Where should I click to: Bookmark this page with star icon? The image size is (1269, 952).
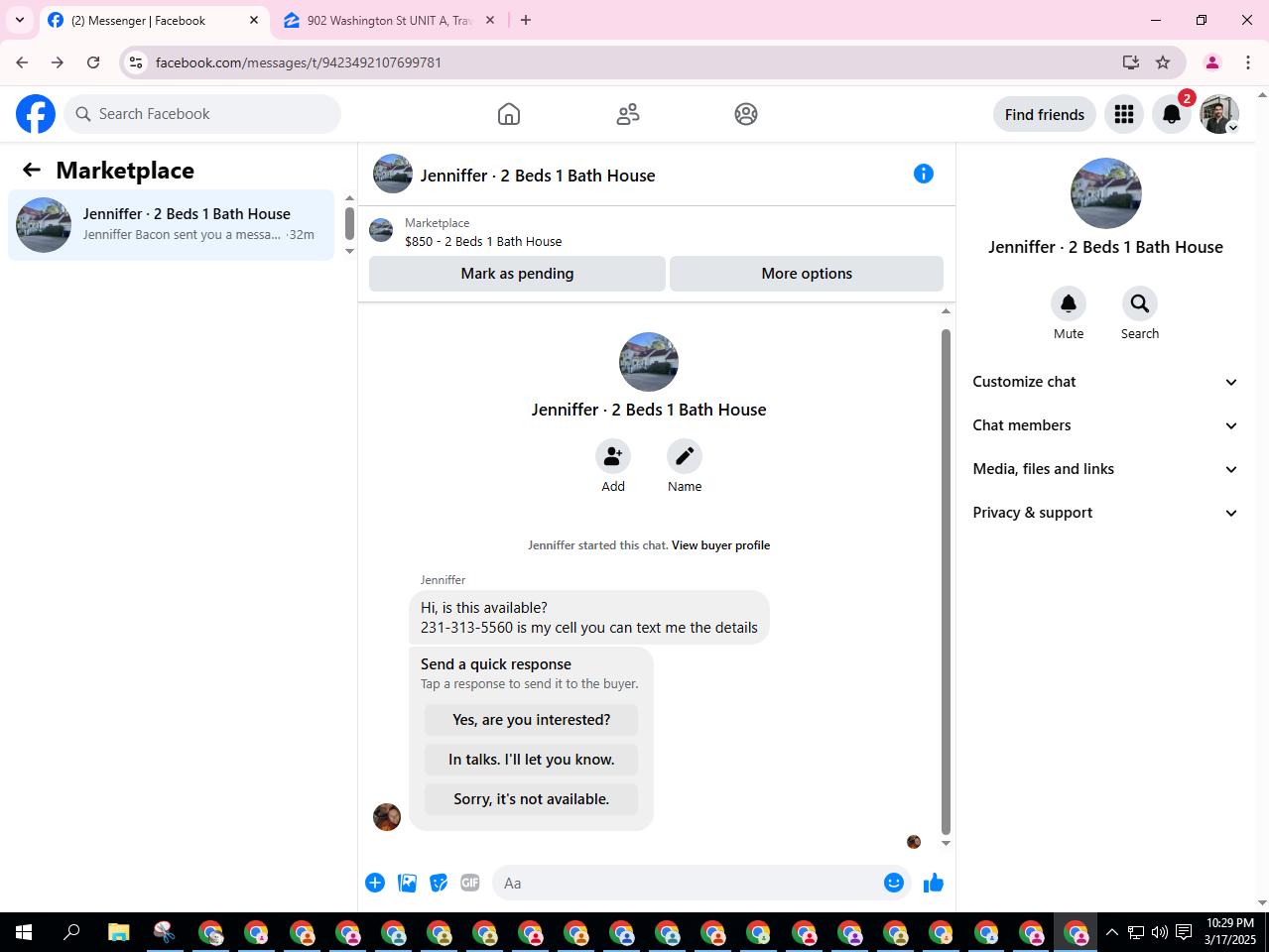(1163, 62)
